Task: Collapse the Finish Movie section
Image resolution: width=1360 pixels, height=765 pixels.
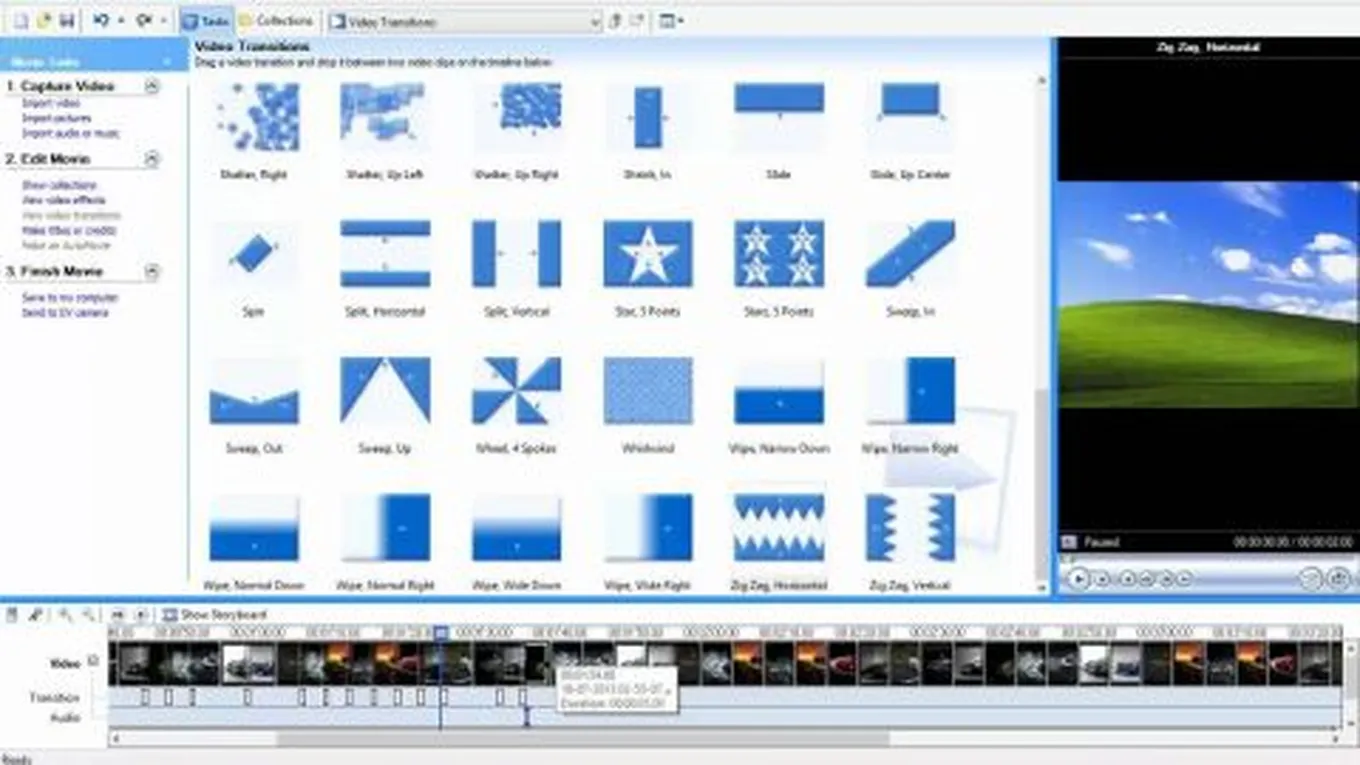Action: coord(152,271)
